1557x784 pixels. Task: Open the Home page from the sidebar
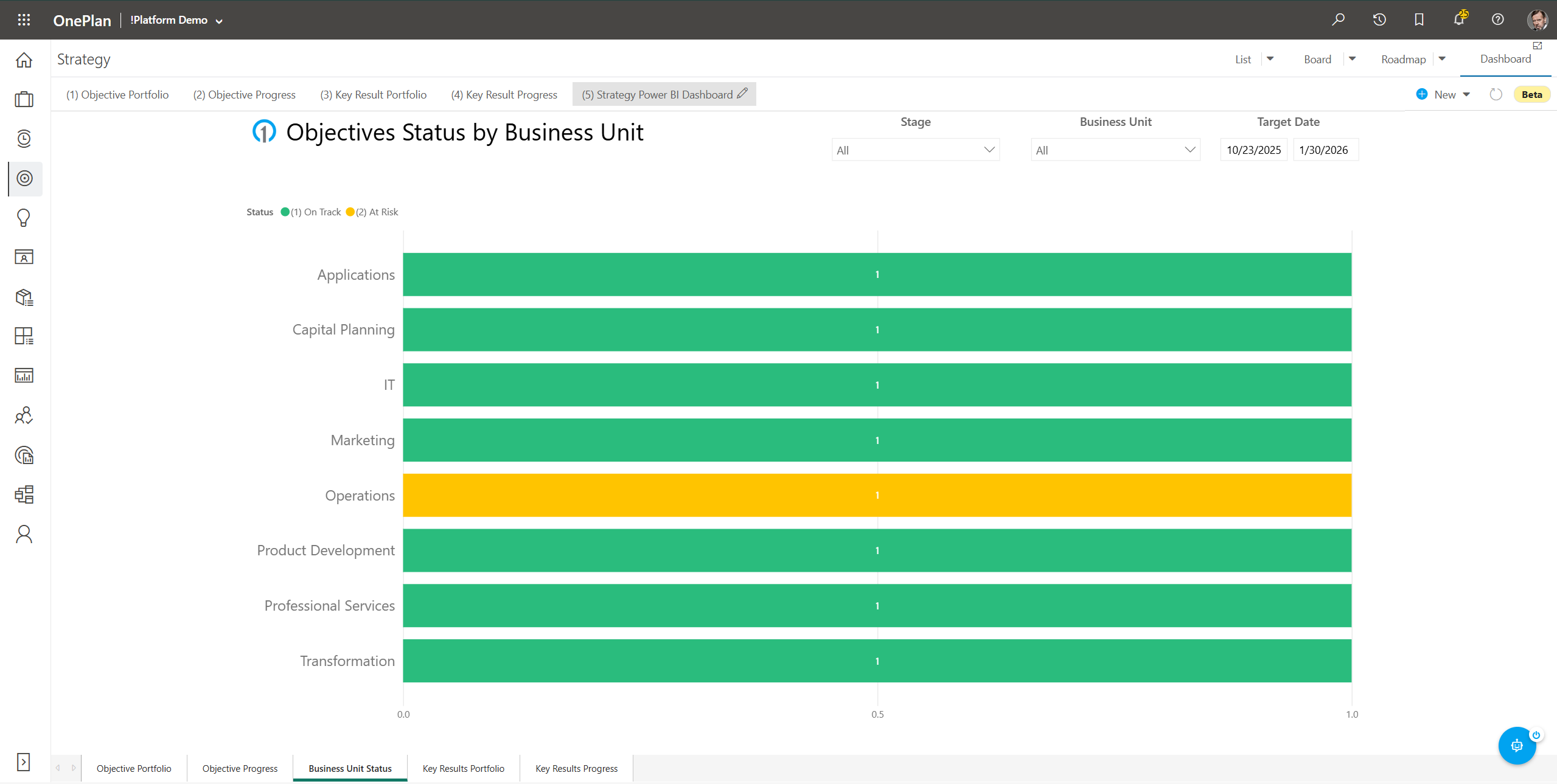[x=23, y=60]
